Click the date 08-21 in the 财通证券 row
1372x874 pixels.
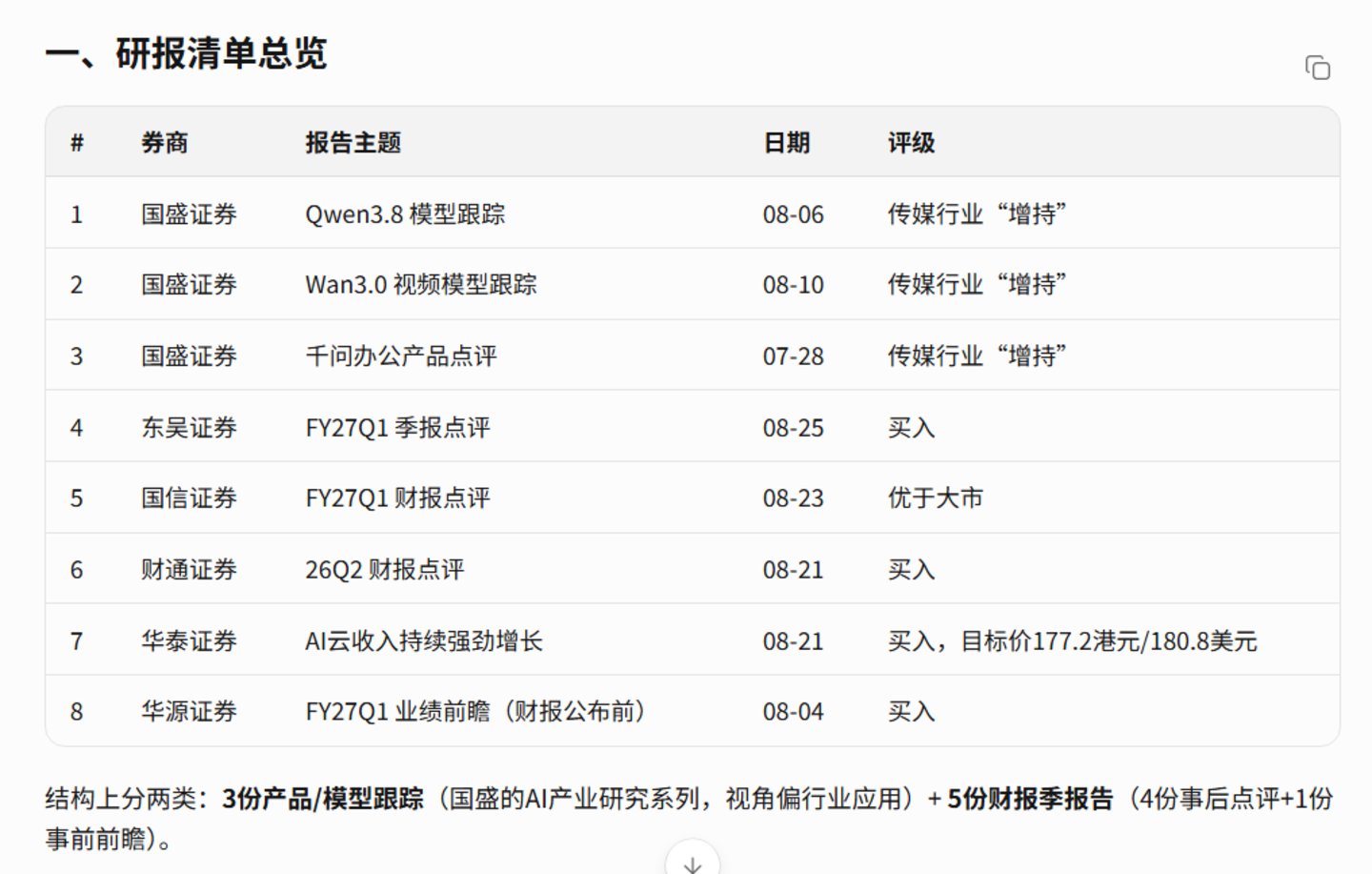click(x=793, y=570)
